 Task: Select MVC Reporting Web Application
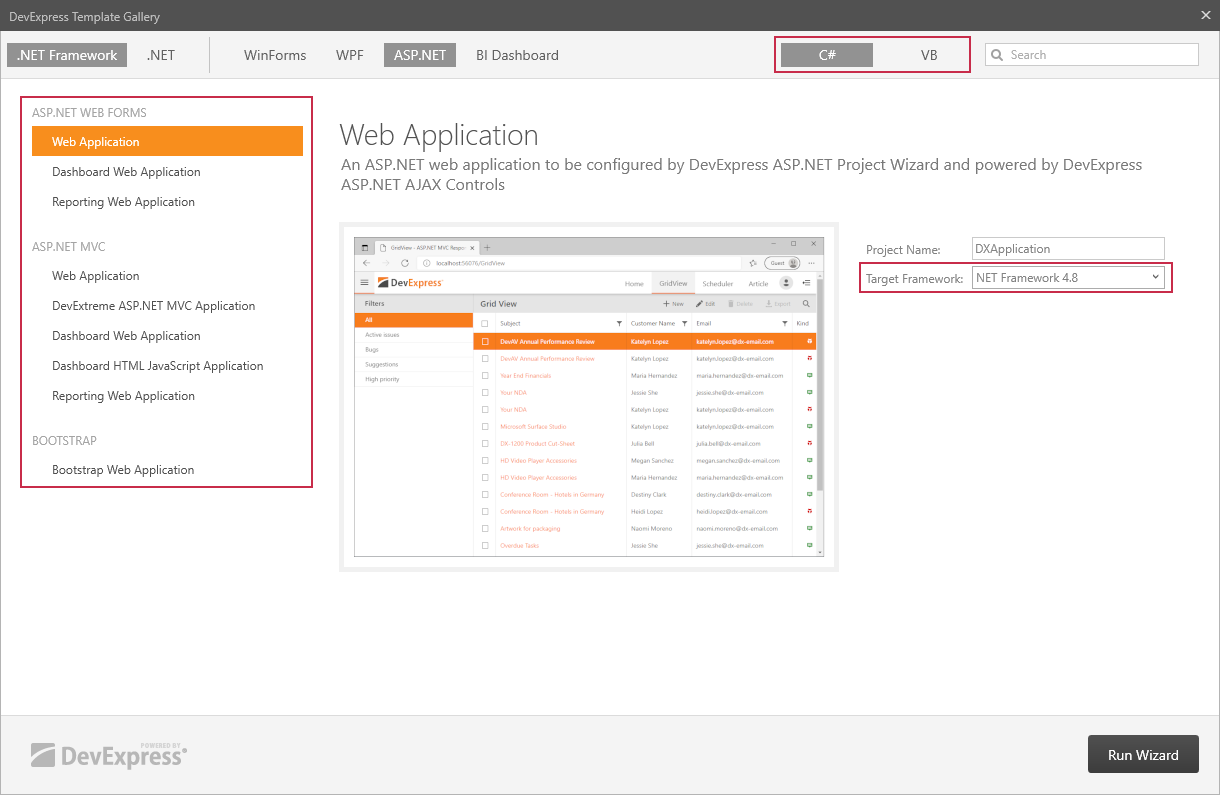click(x=167, y=396)
